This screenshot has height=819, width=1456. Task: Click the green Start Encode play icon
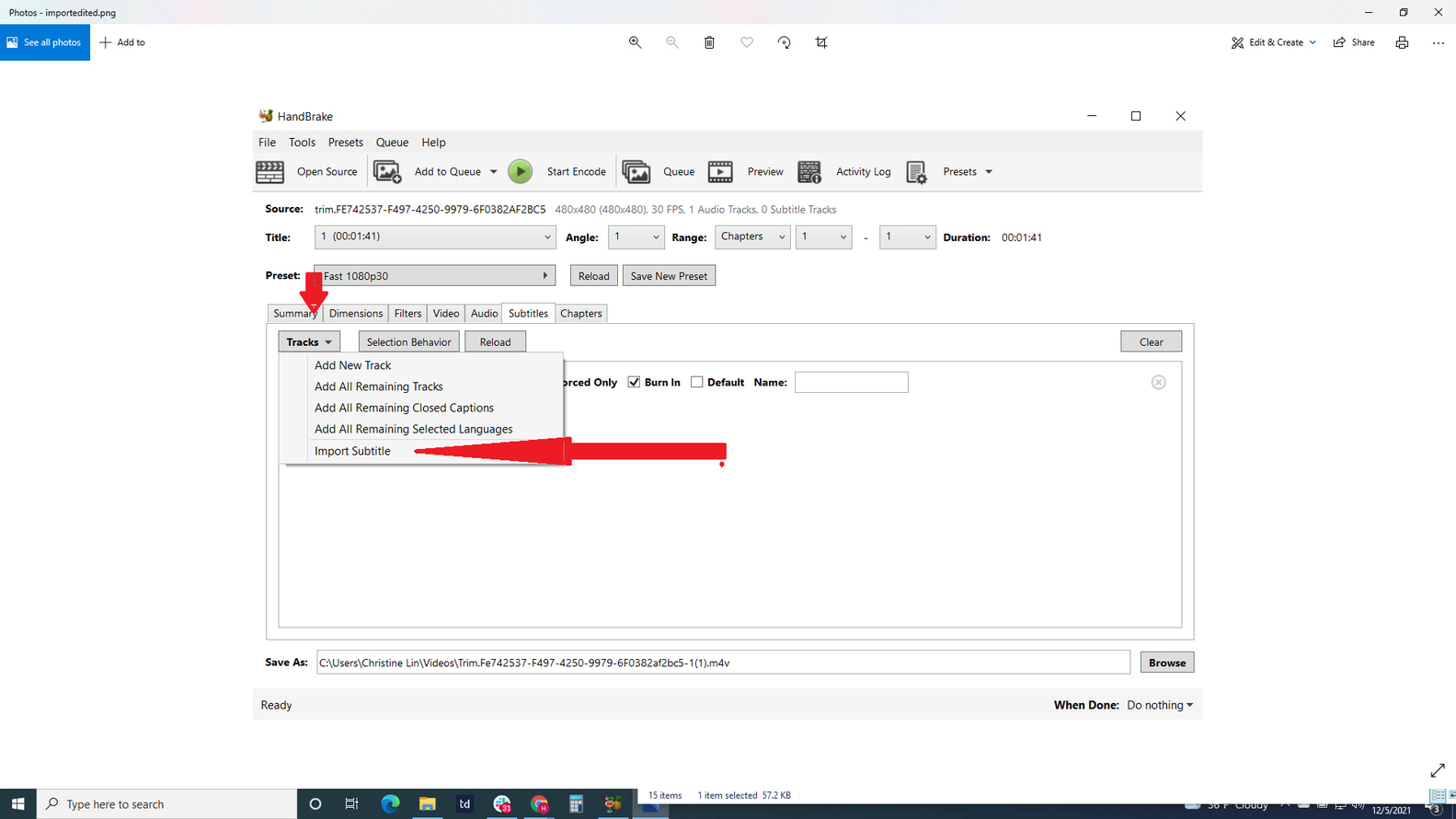[521, 172]
